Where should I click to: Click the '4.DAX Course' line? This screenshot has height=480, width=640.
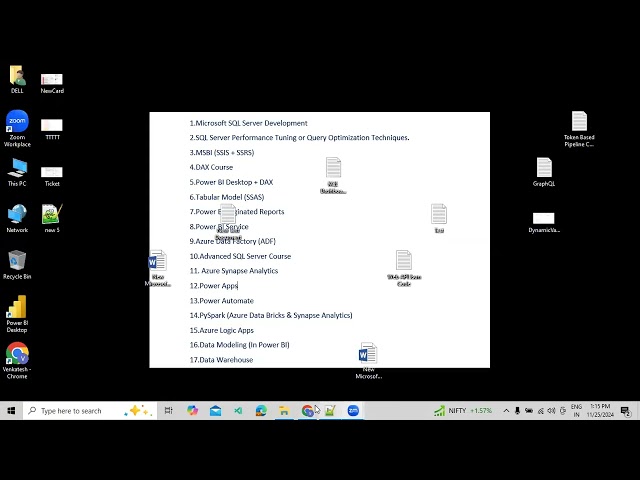(211, 167)
